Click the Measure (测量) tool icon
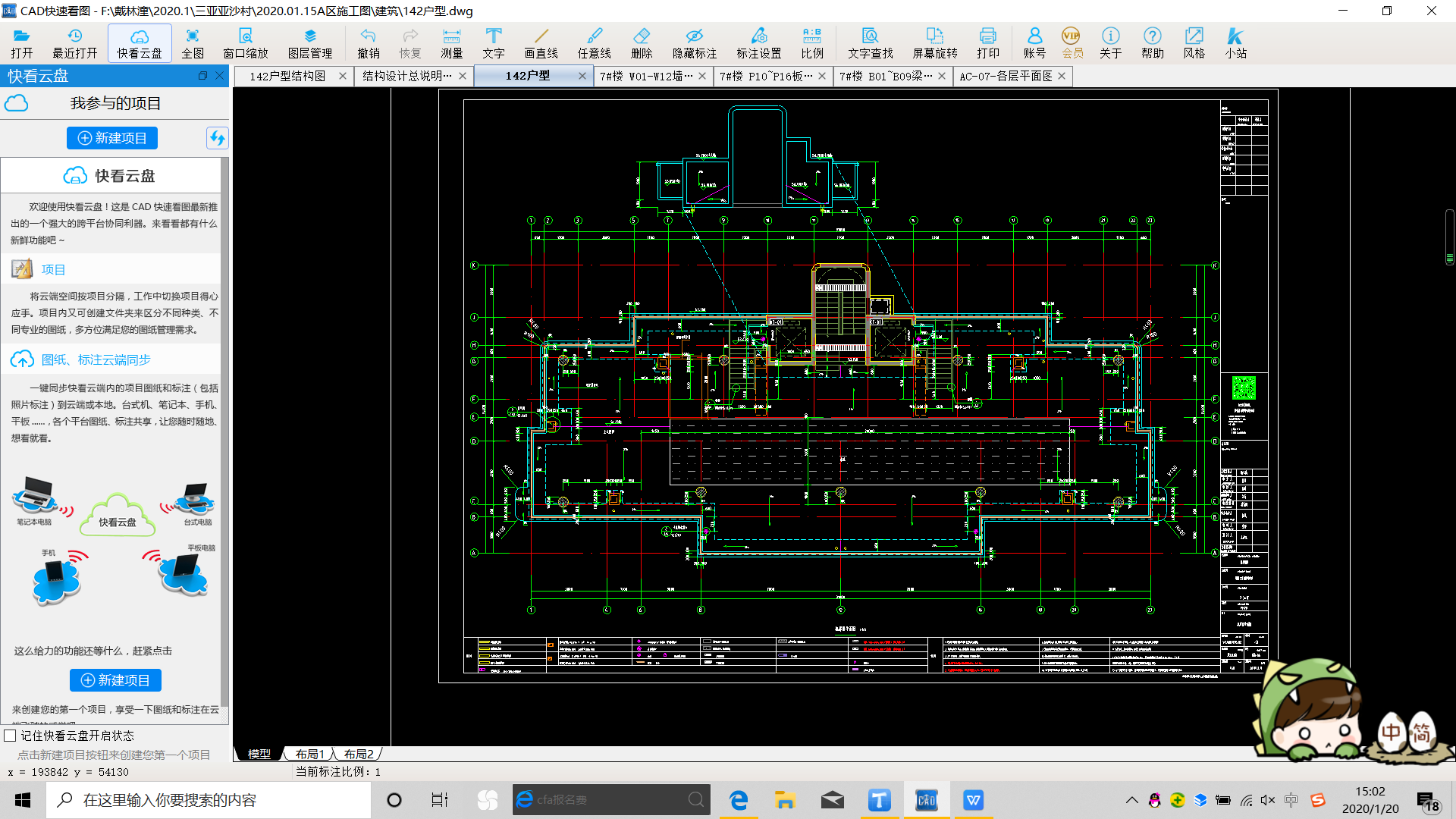The width and height of the screenshot is (1456, 819). pos(451,42)
